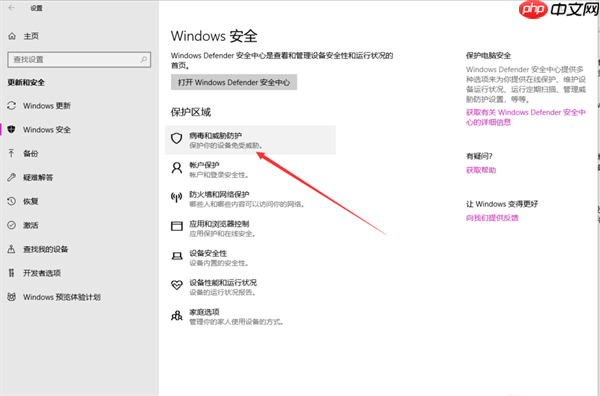
Task: Click the shield icon next to Windows 安全
Action: pos(11,129)
